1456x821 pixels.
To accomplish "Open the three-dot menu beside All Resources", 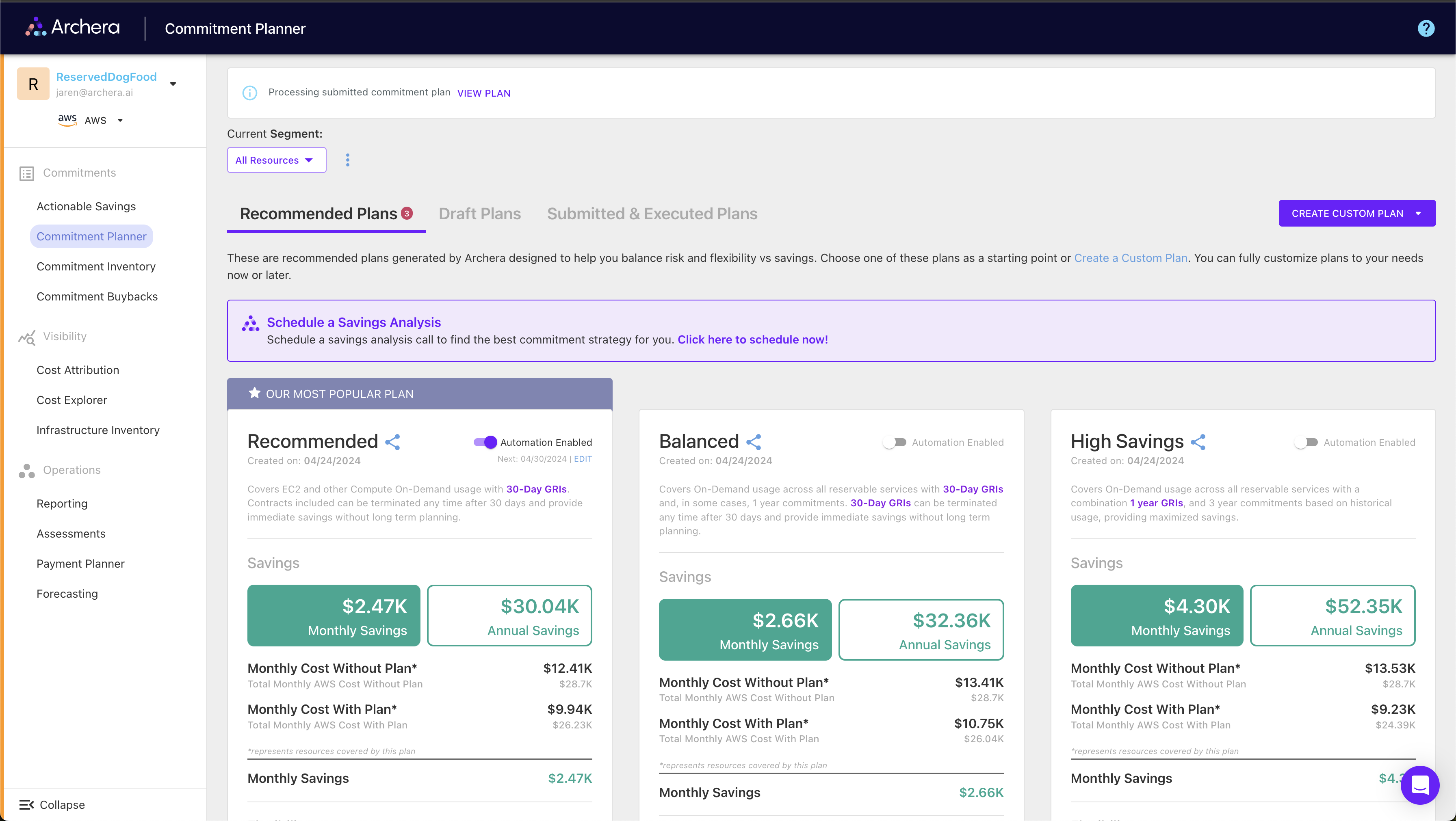I will click(x=348, y=160).
